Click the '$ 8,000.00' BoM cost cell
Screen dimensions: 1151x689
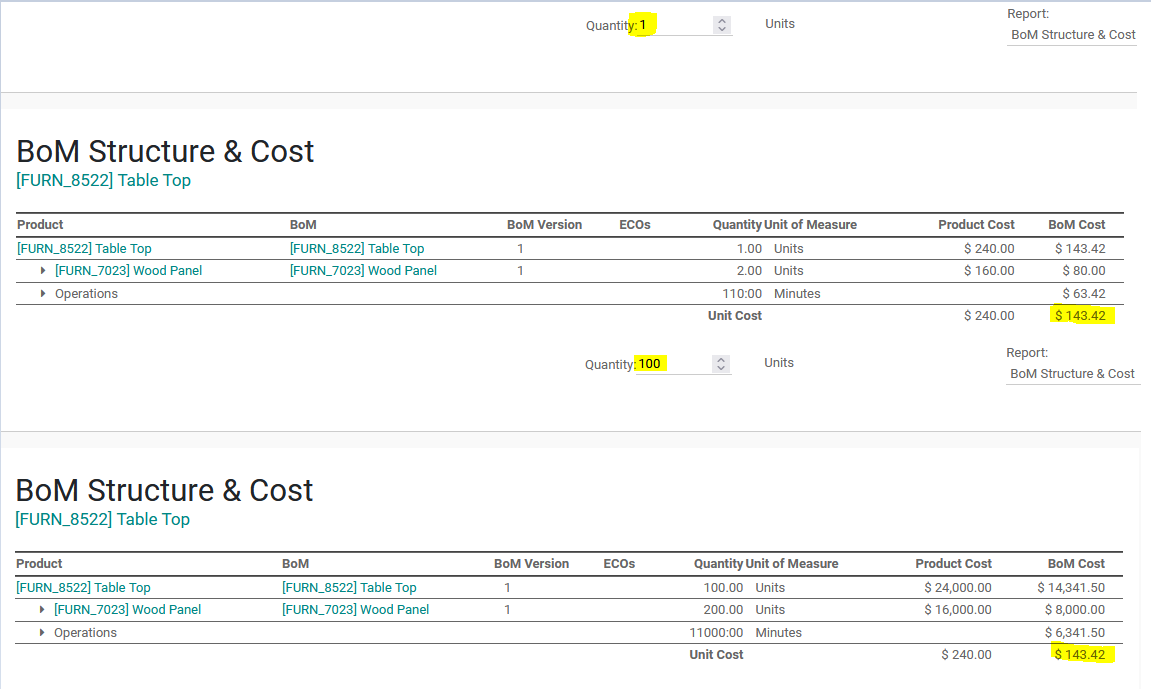click(x=1075, y=610)
